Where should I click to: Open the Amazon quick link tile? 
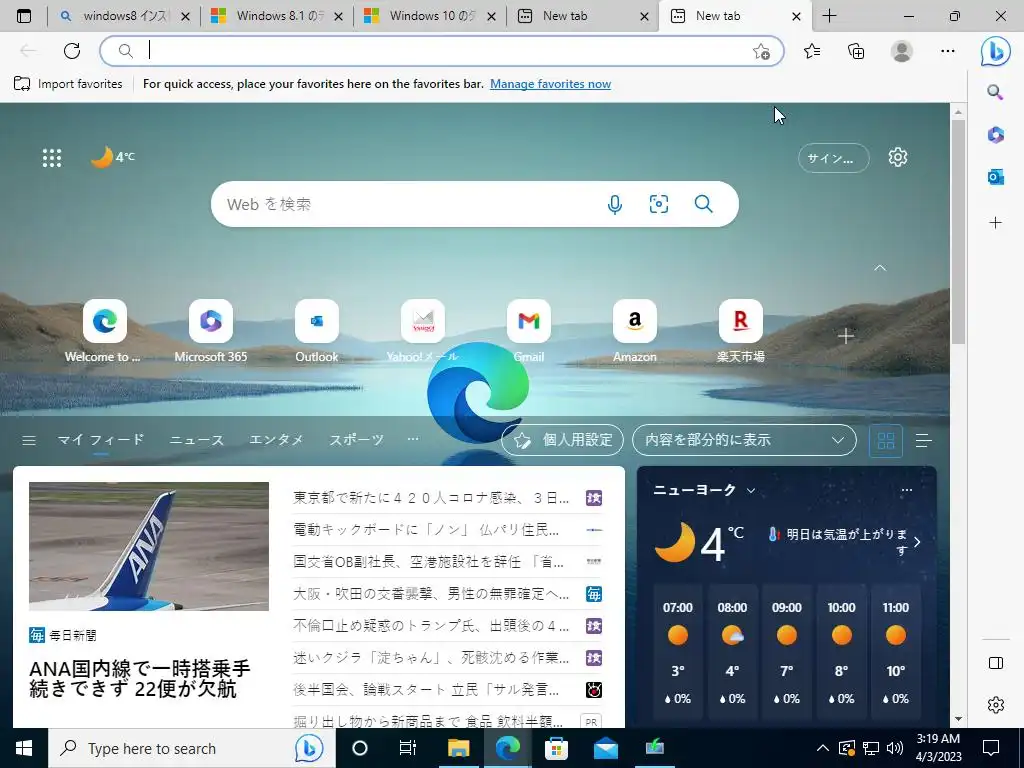pyautogui.click(x=635, y=330)
